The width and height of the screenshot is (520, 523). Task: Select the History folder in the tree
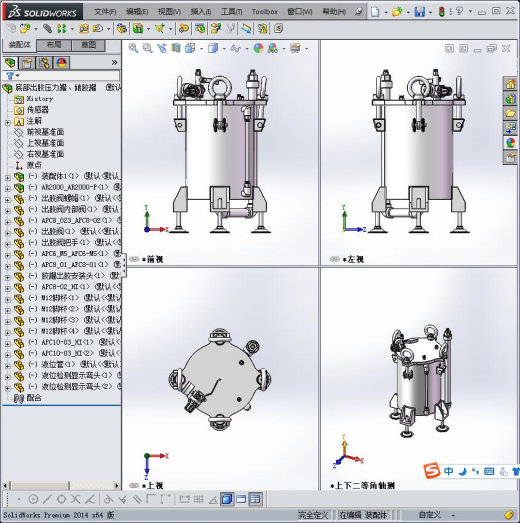pyautogui.click(x=40, y=99)
